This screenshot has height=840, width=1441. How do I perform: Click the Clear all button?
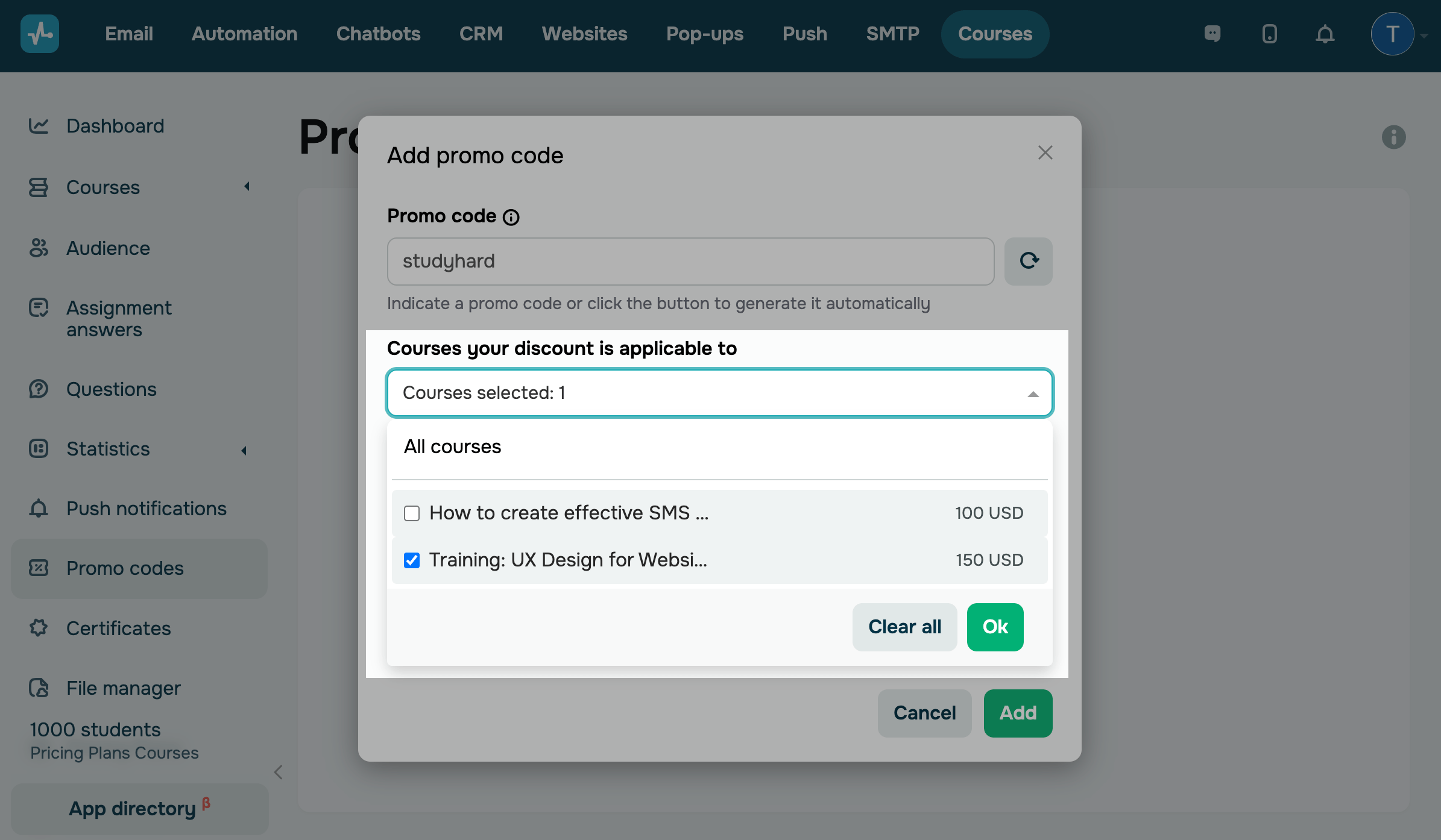pyautogui.click(x=904, y=627)
